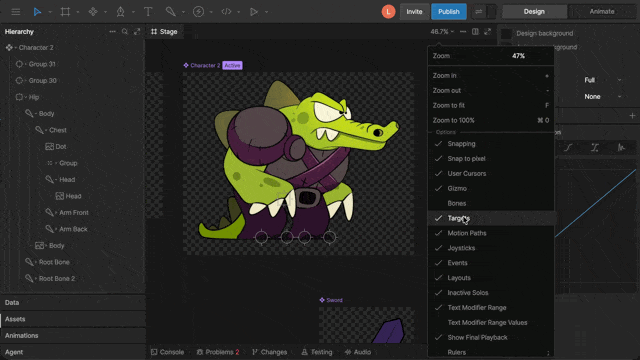The width and height of the screenshot is (640, 360).
Task: Select the Dot image icon row
Action: pos(49,147)
